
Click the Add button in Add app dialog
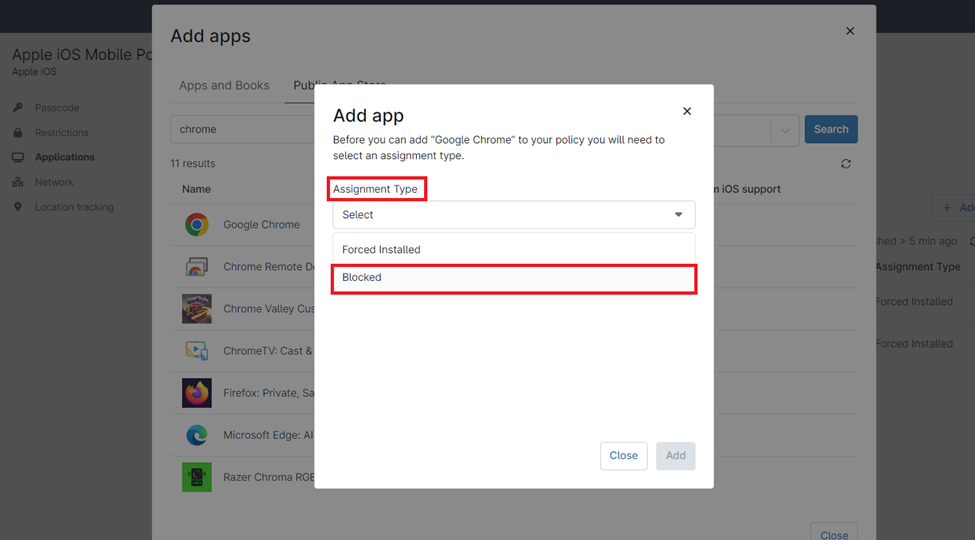[x=675, y=456]
